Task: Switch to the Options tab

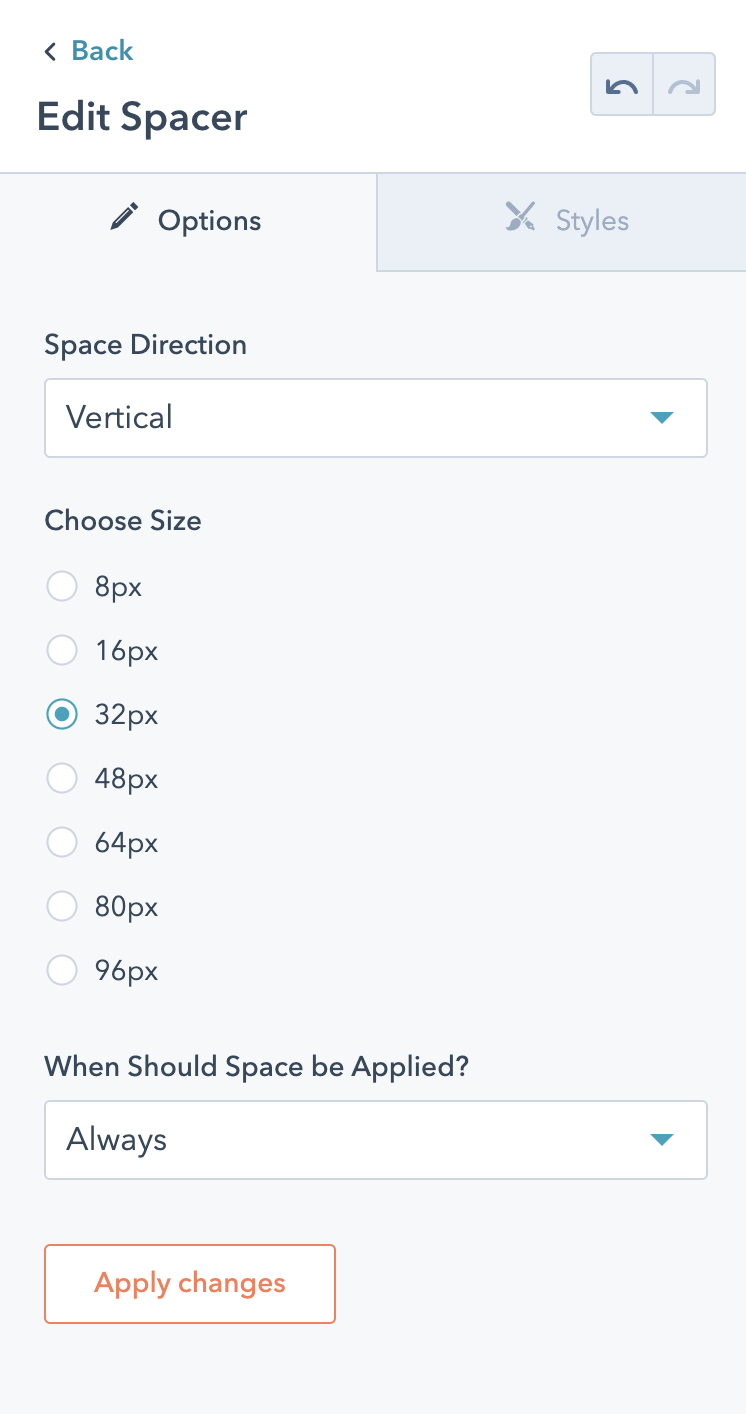Action: coord(185,220)
